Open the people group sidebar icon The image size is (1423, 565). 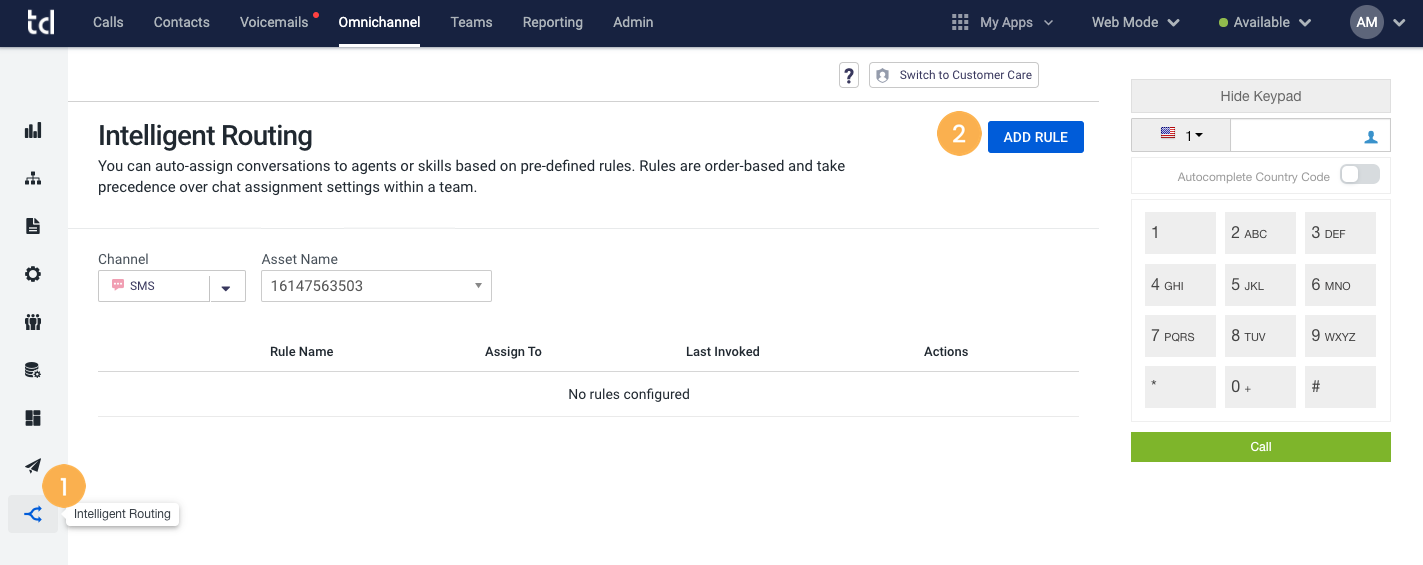pos(33,322)
